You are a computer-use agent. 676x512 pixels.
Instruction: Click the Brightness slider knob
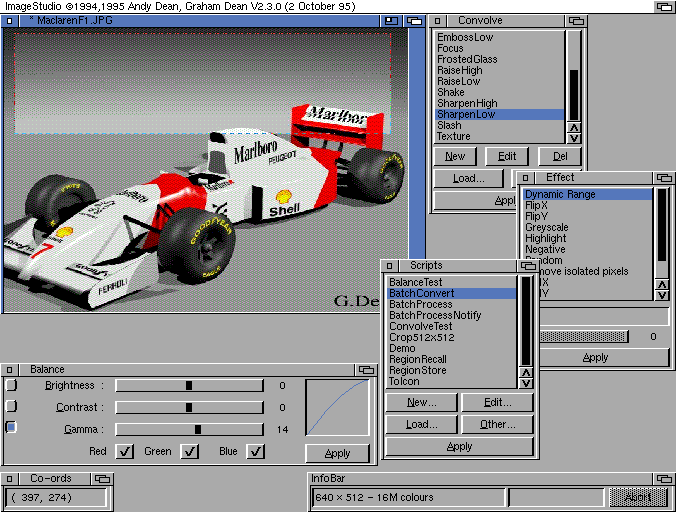(189, 386)
